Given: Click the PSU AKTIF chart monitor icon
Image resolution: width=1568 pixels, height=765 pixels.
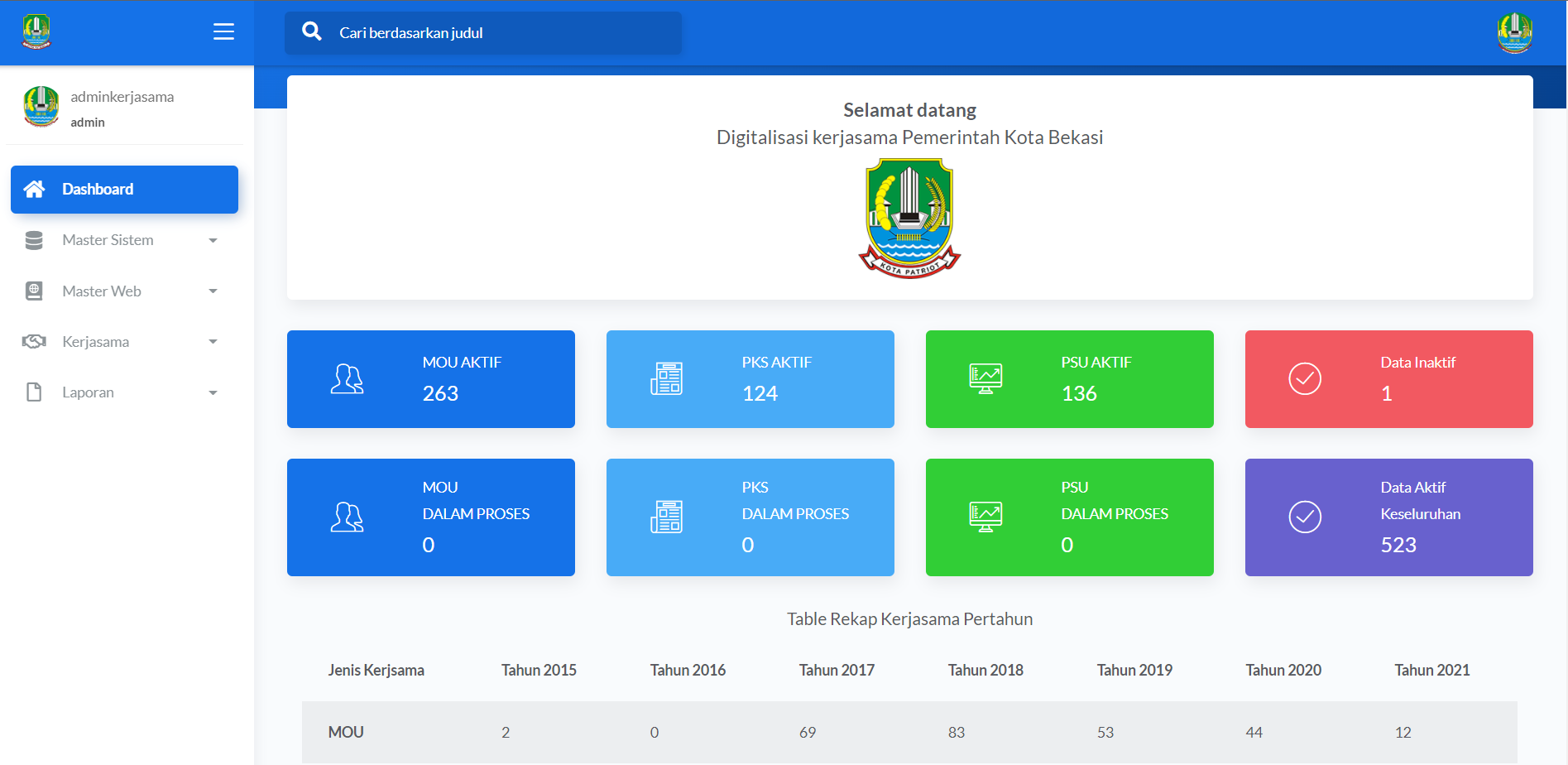Looking at the screenshot, I should [x=985, y=379].
